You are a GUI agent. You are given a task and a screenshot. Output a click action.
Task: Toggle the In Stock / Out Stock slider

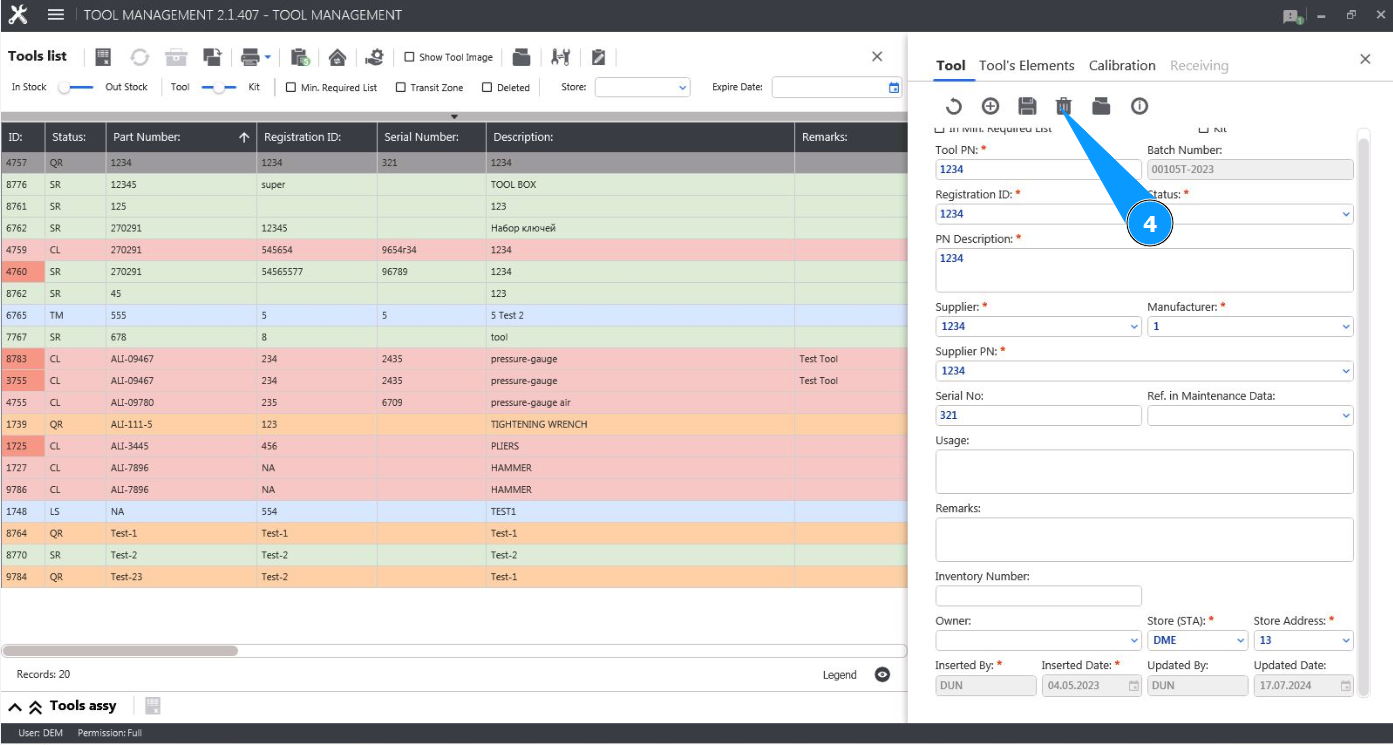(76, 88)
